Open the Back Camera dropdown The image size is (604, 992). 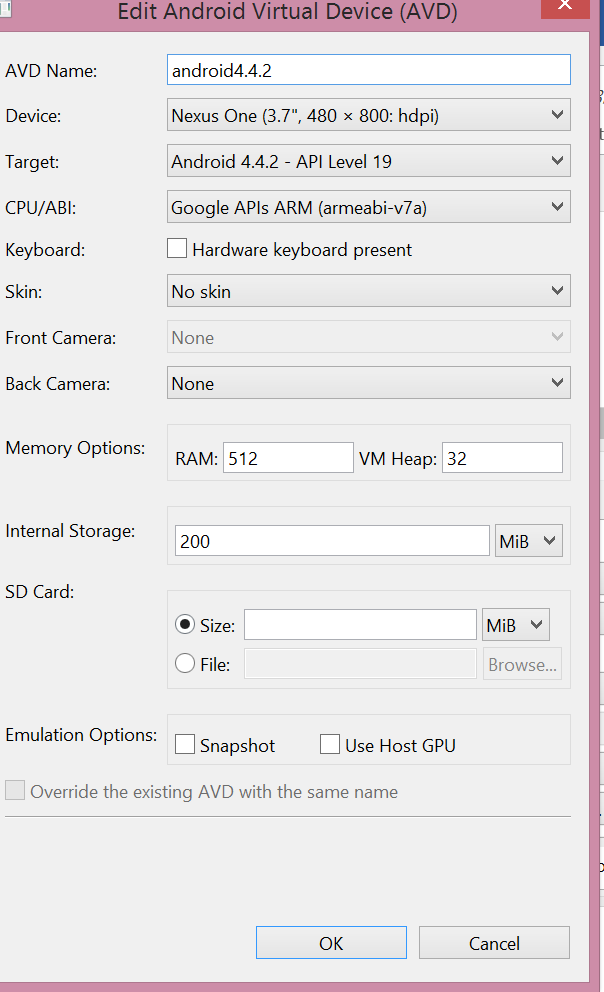click(x=369, y=383)
